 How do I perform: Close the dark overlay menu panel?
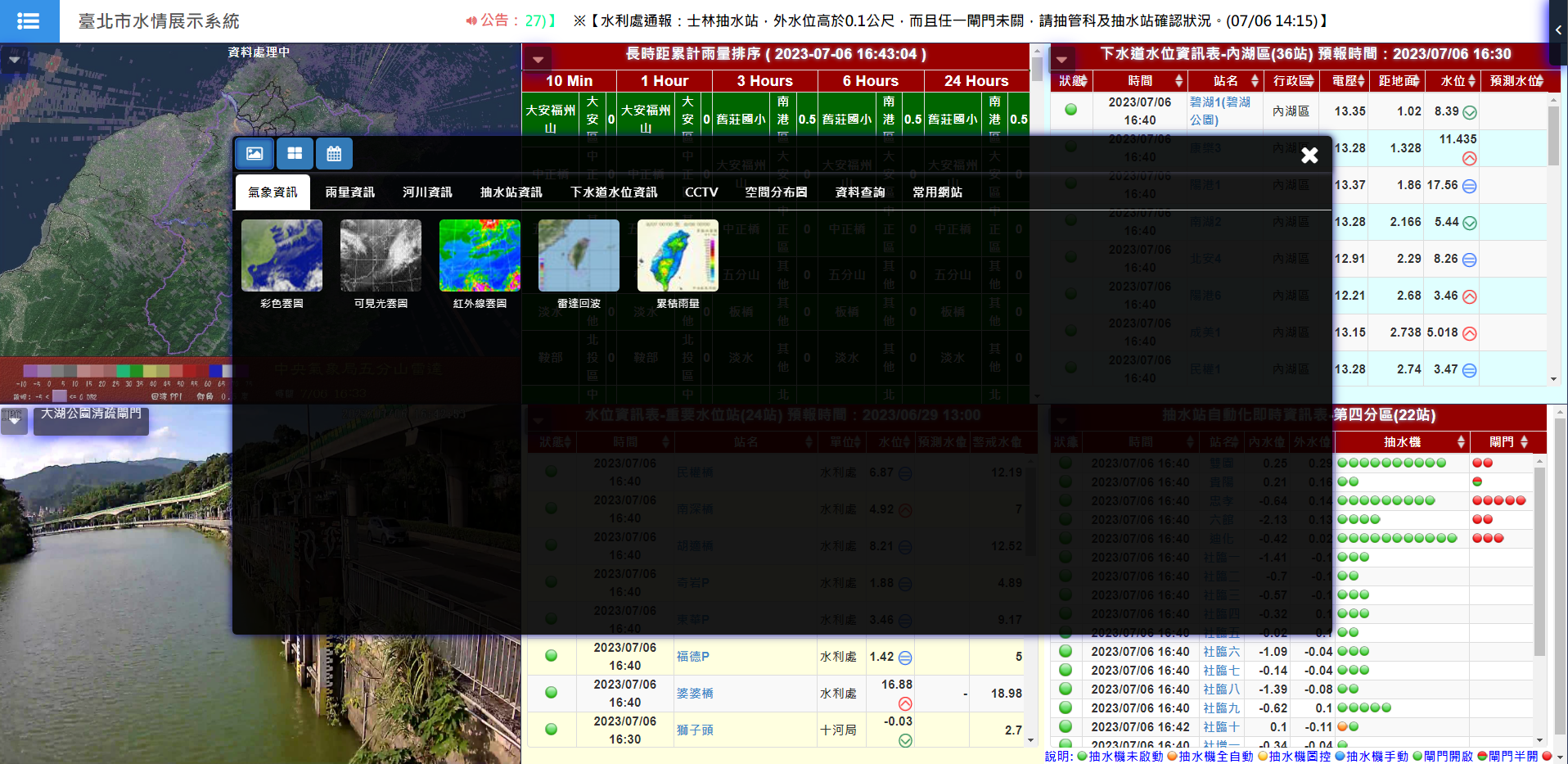(x=1309, y=156)
